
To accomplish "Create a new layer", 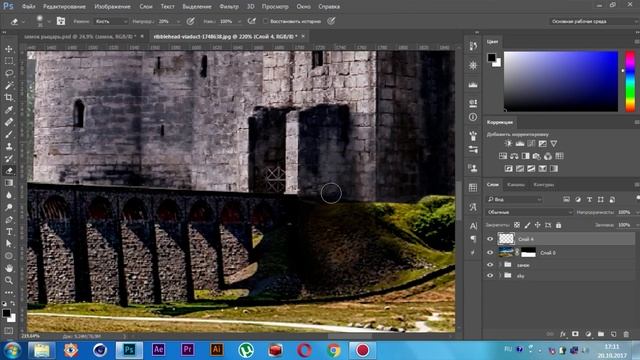I will [x=613, y=334].
